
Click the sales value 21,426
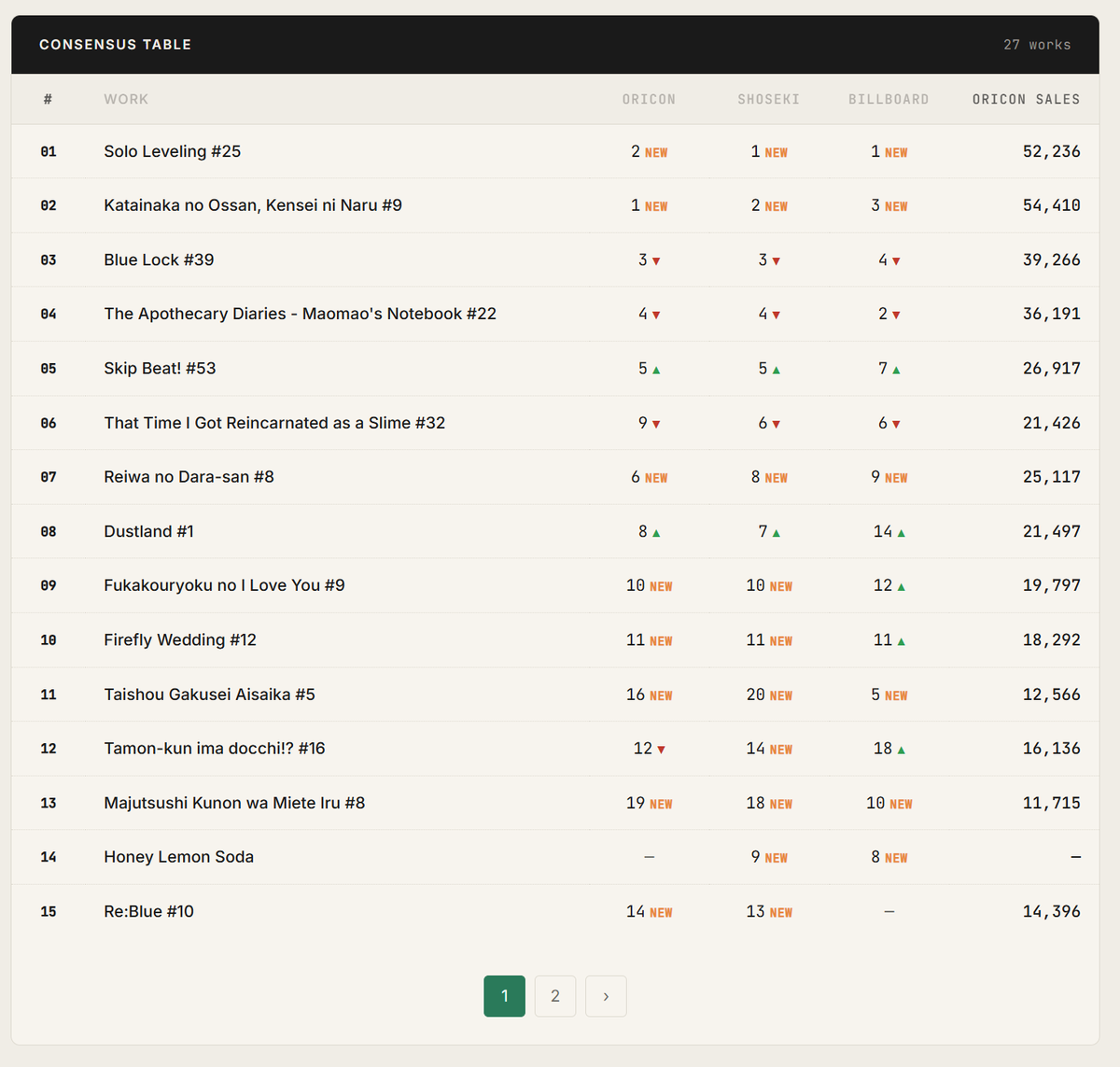(1052, 423)
